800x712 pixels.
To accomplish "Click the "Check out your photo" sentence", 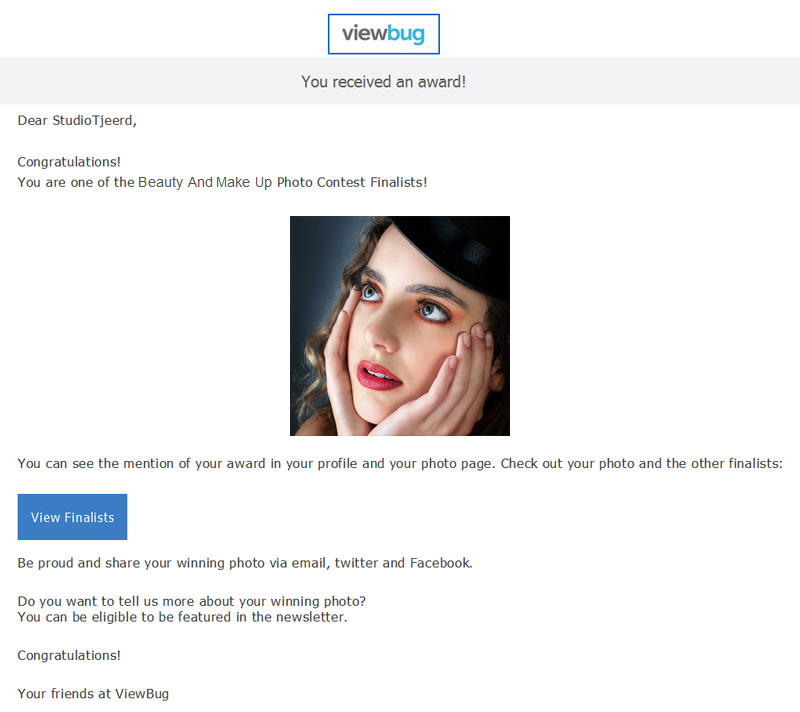I will pos(641,464).
